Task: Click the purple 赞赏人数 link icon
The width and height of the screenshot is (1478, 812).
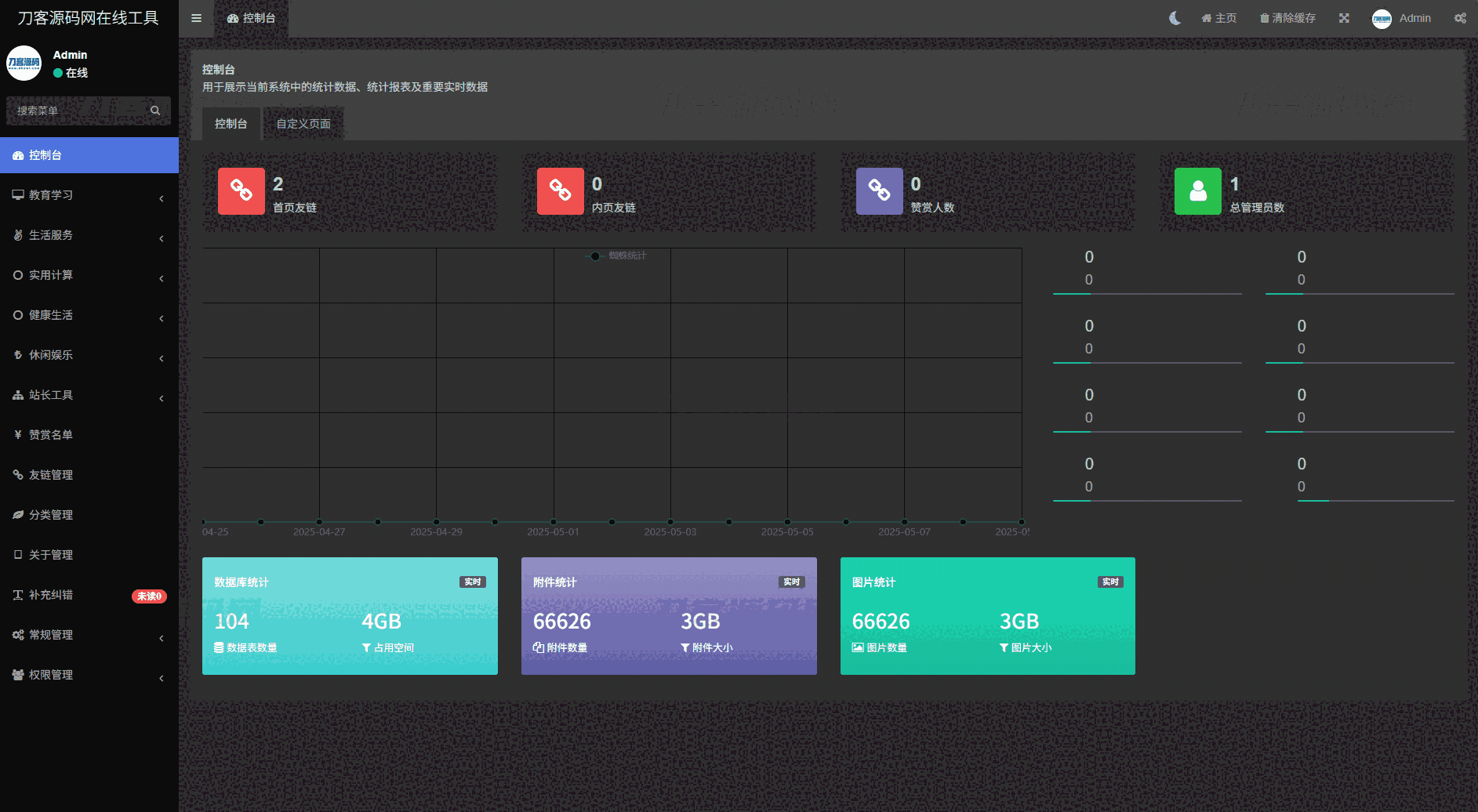Action: coord(879,190)
